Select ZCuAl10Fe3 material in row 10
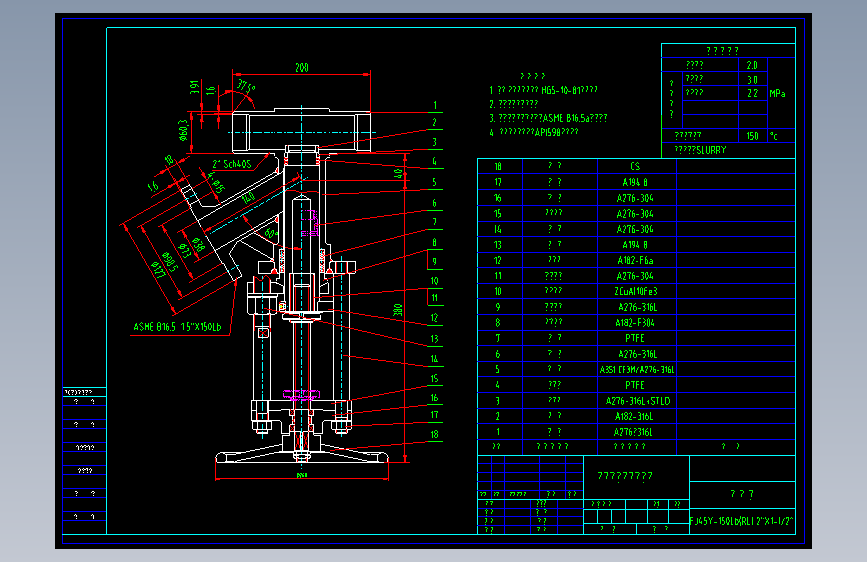Screen dimensions: 867x562 636,291
